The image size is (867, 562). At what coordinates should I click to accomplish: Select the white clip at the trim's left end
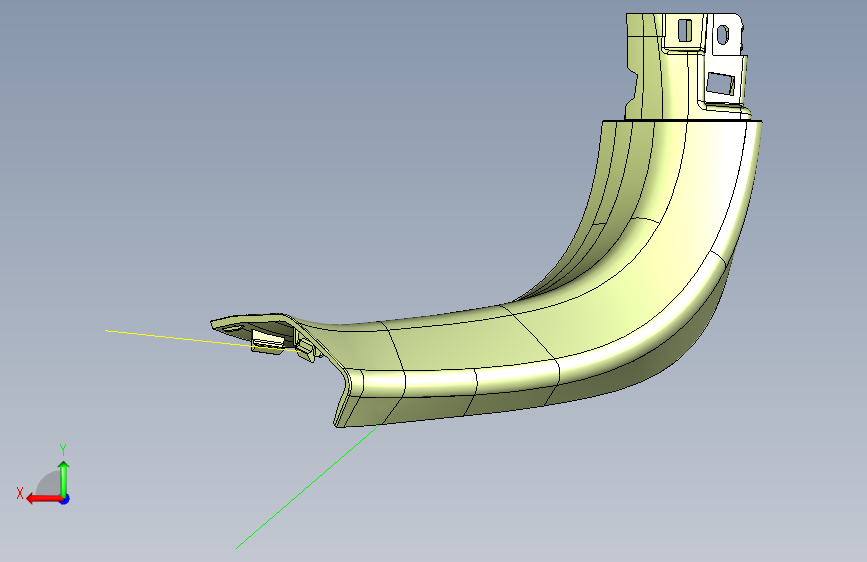click(268, 340)
